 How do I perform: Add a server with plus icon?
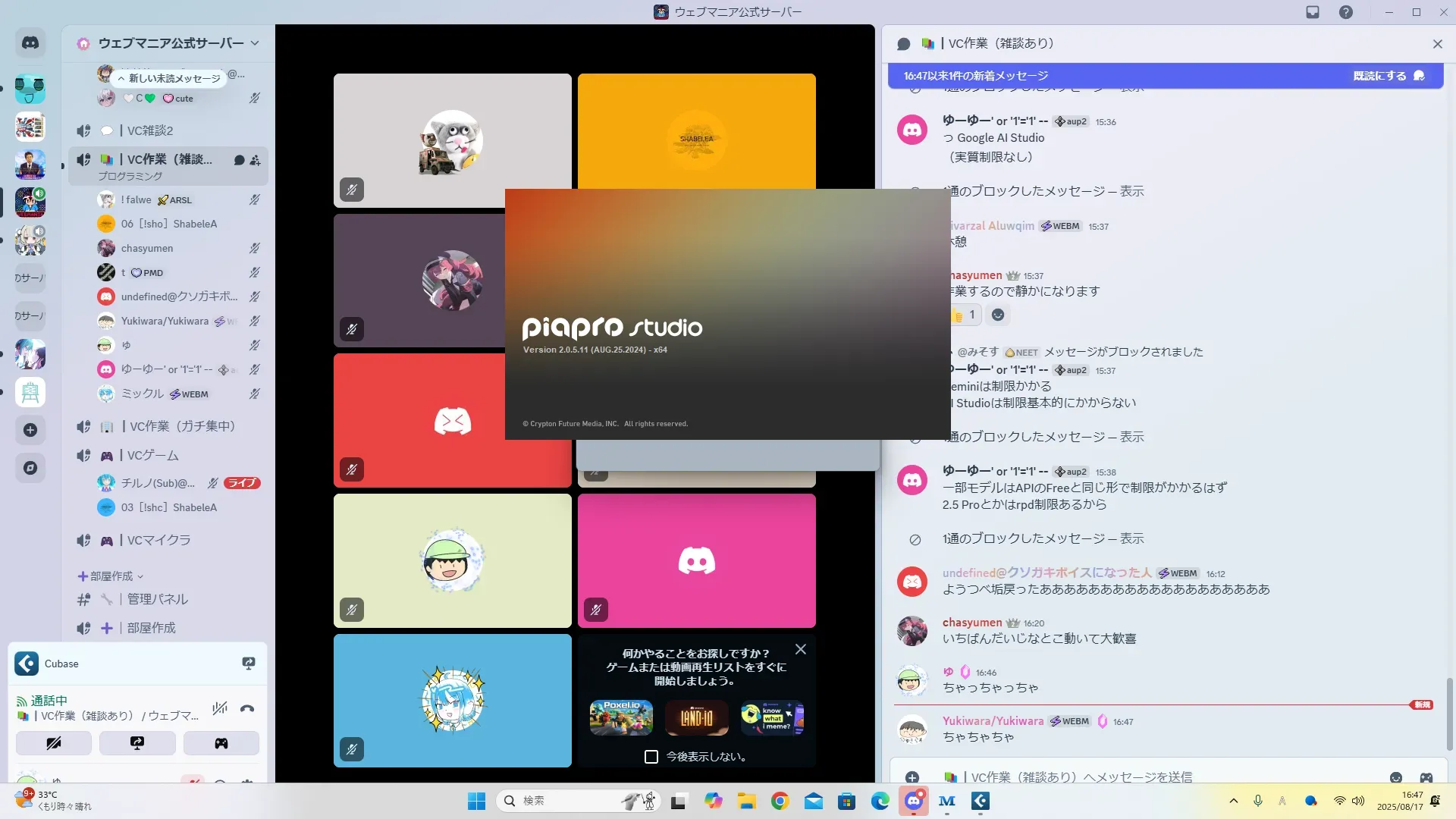[30, 430]
